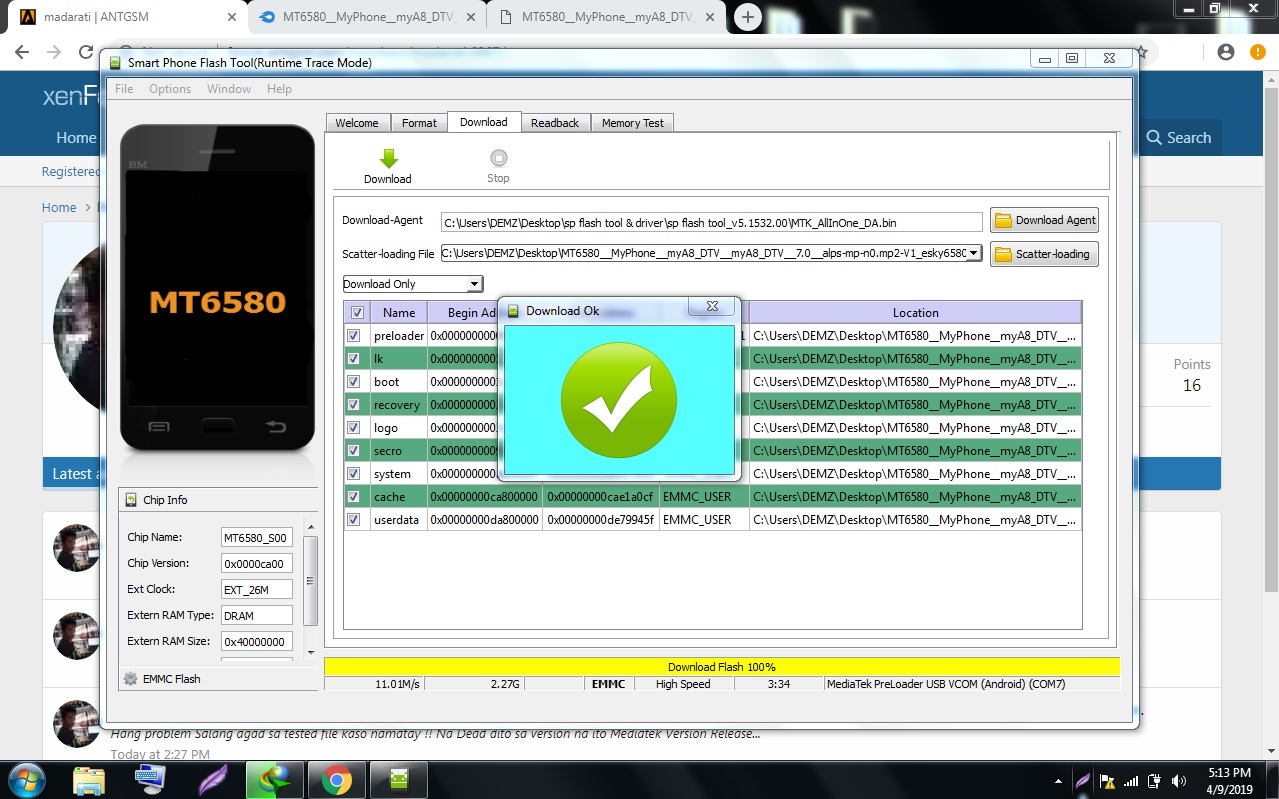Uncheck the lk partition checkbox

click(353, 359)
